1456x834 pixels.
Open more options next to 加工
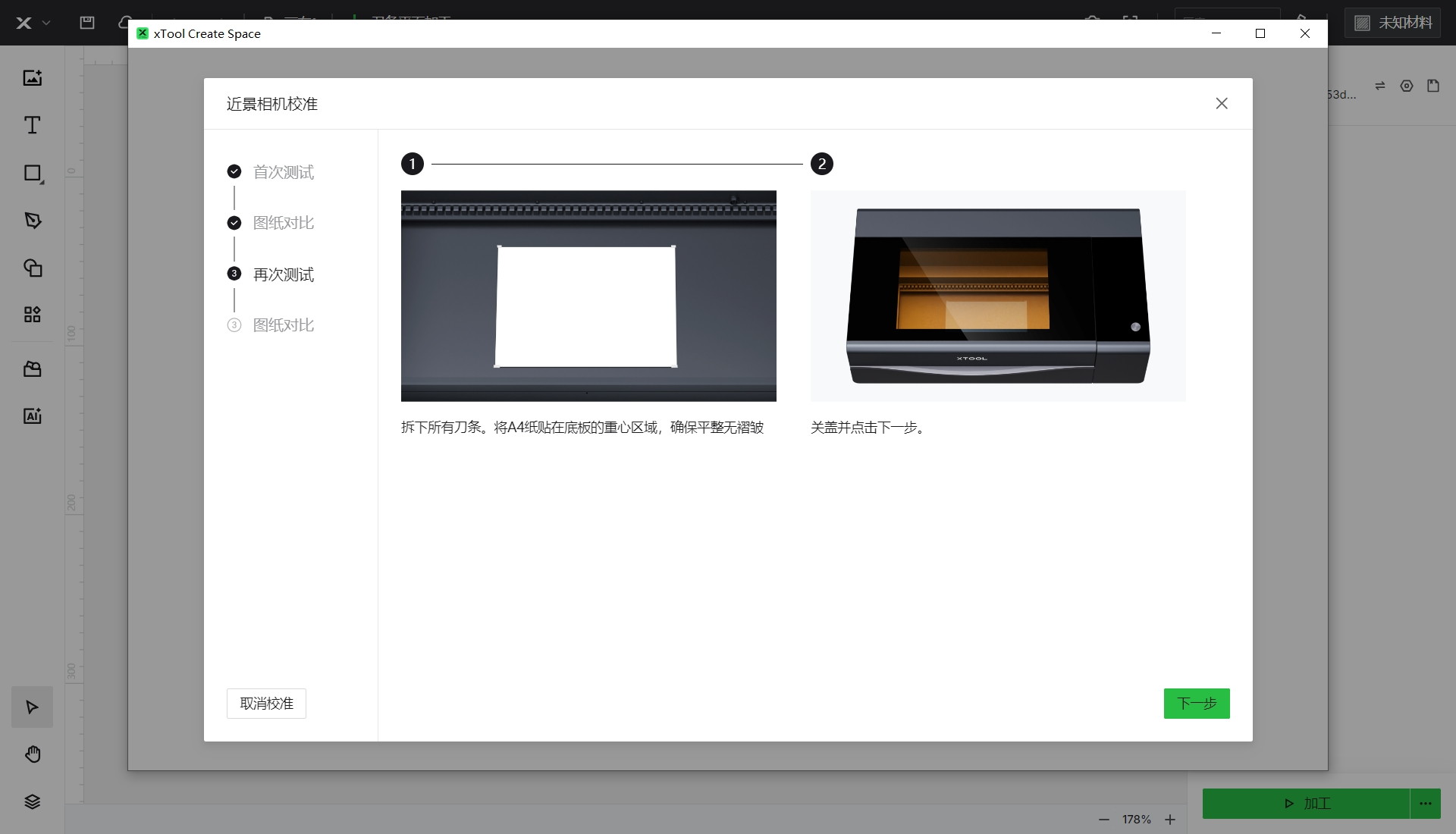(1426, 804)
